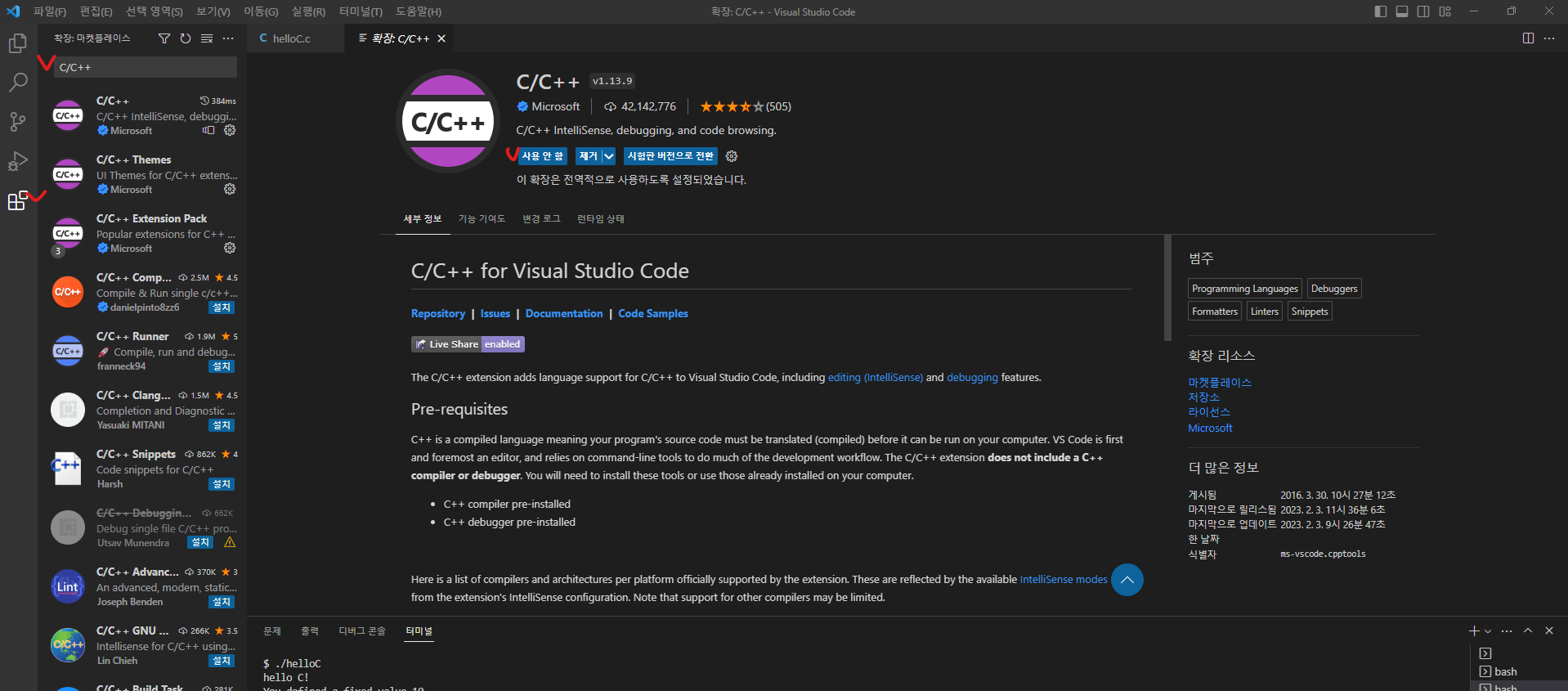Install the C/C++ Clang extension
The image size is (1568, 691).
point(222,425)
